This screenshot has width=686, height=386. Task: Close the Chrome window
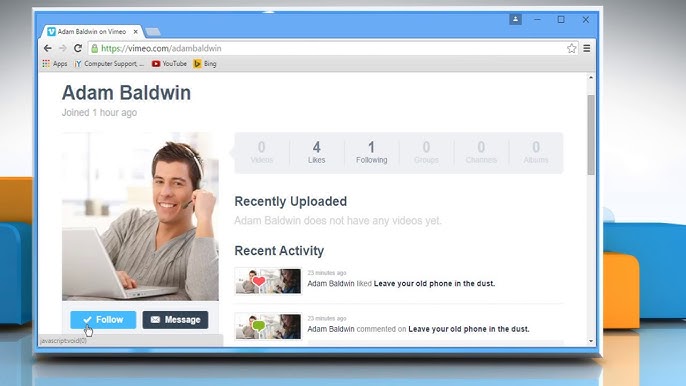[585, 19]
